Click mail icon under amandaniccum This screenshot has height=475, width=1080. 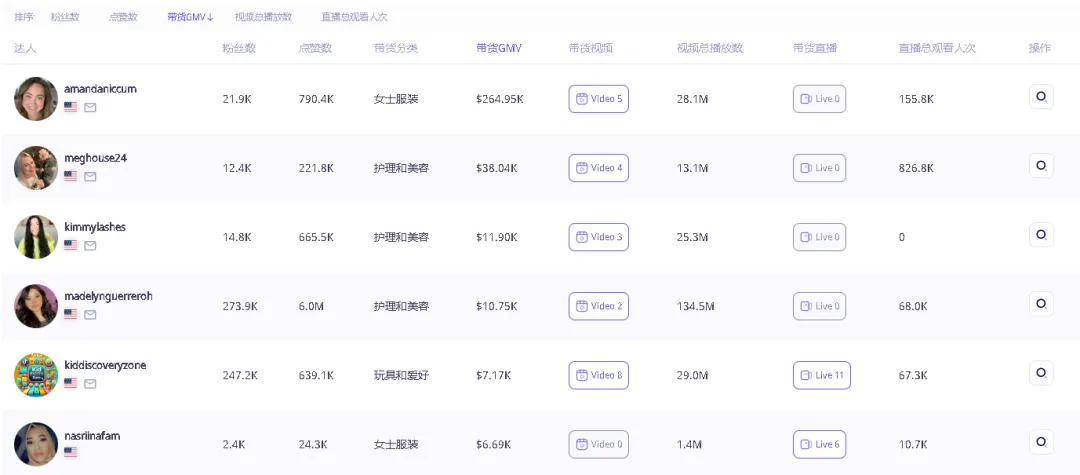click(90, 107)
